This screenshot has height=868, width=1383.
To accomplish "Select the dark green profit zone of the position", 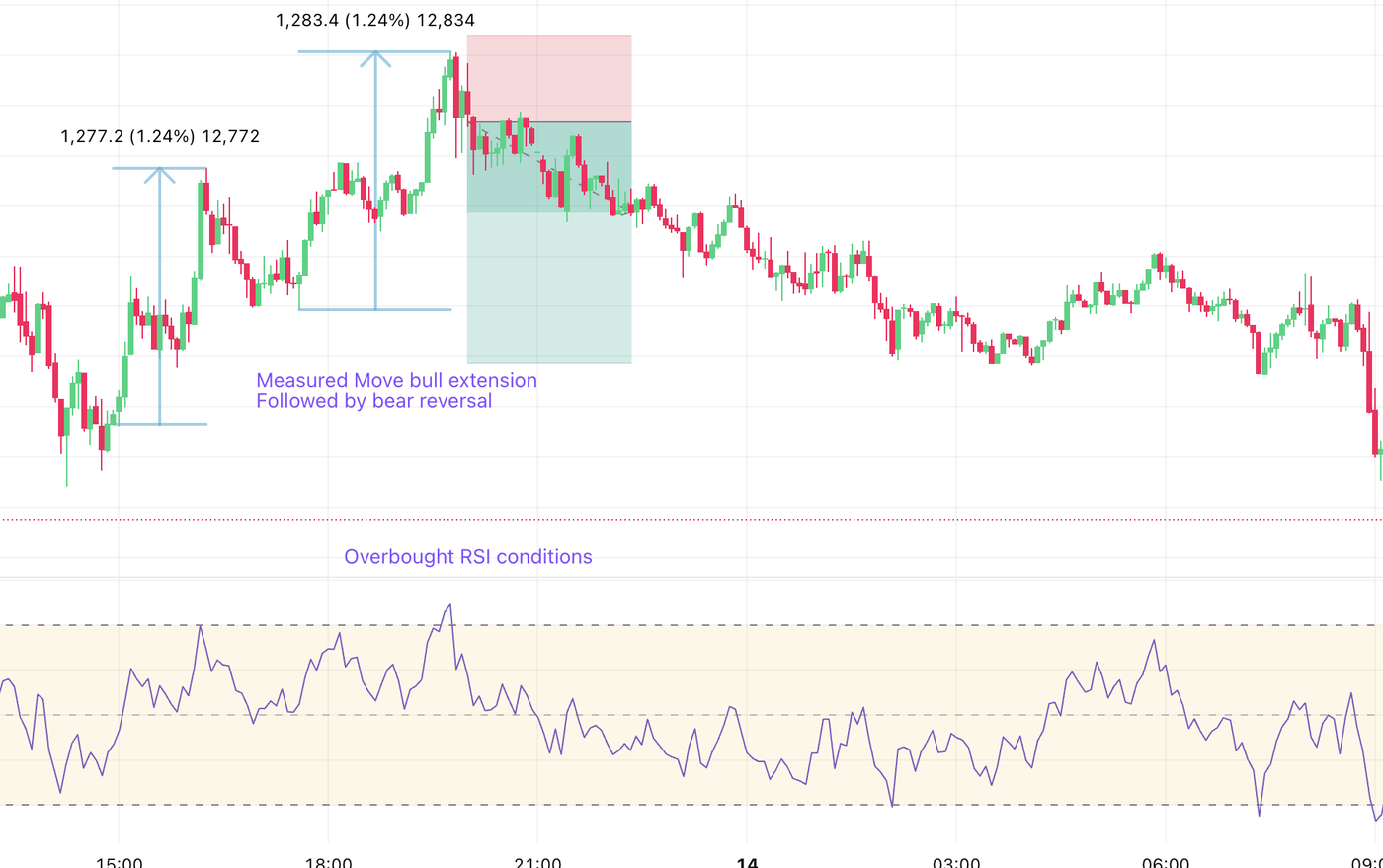I will tap(549, 166).
